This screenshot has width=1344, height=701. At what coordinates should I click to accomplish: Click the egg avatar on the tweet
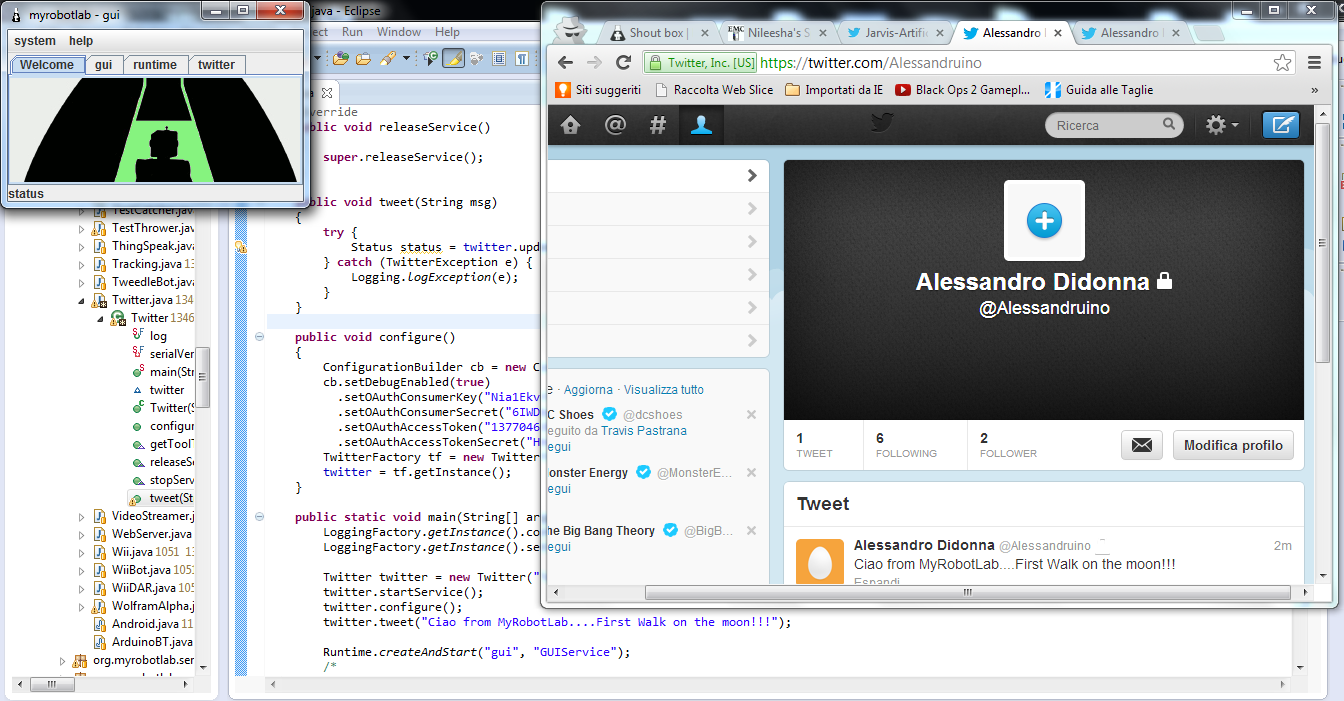820,562
